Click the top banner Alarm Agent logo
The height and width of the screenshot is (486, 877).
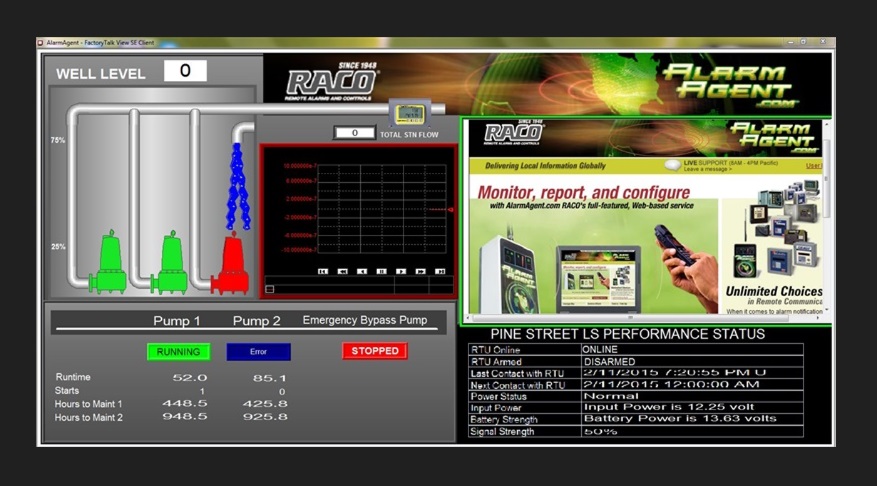[x=732, y=85]
